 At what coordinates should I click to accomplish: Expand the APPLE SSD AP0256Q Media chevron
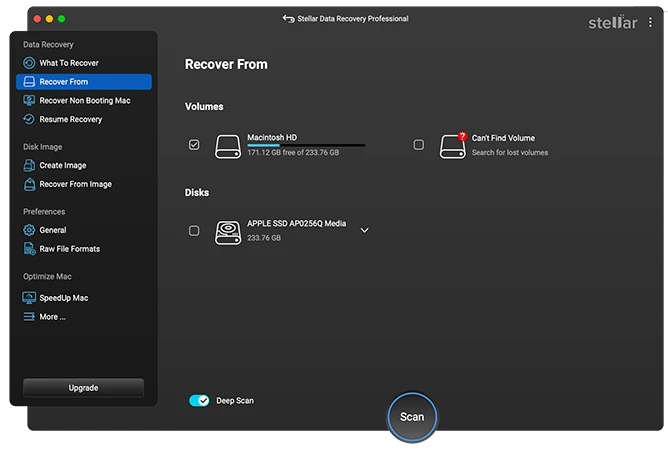(364, 231)
